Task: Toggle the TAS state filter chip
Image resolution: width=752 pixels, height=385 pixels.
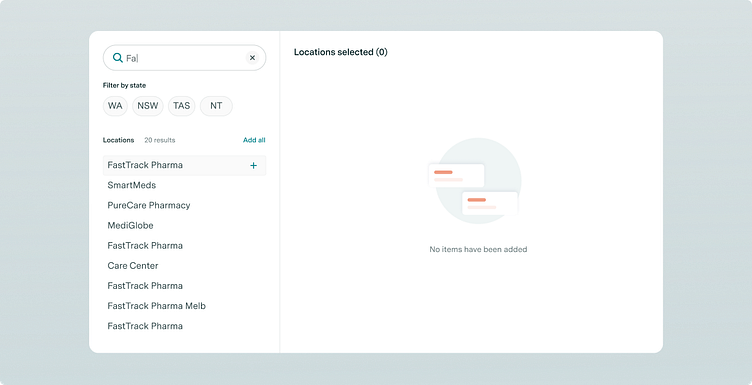Action: click(x=182, y=106)
